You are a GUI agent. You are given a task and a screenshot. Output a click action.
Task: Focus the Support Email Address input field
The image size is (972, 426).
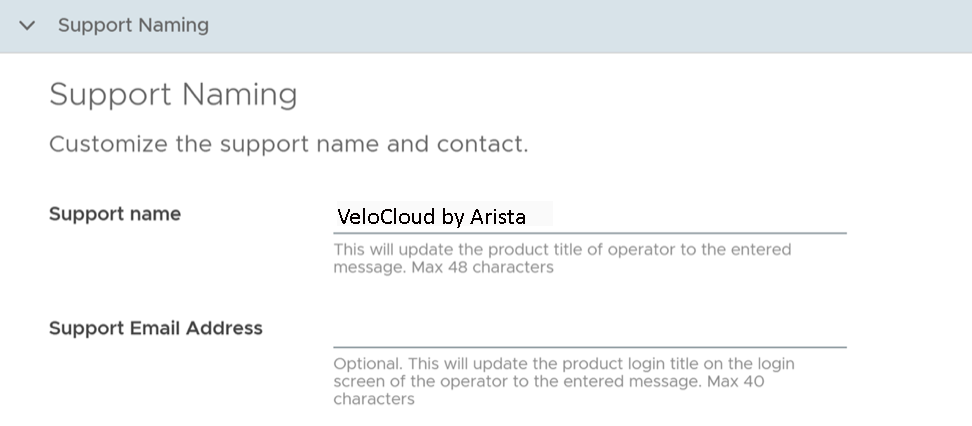click(x=589, y=330)
